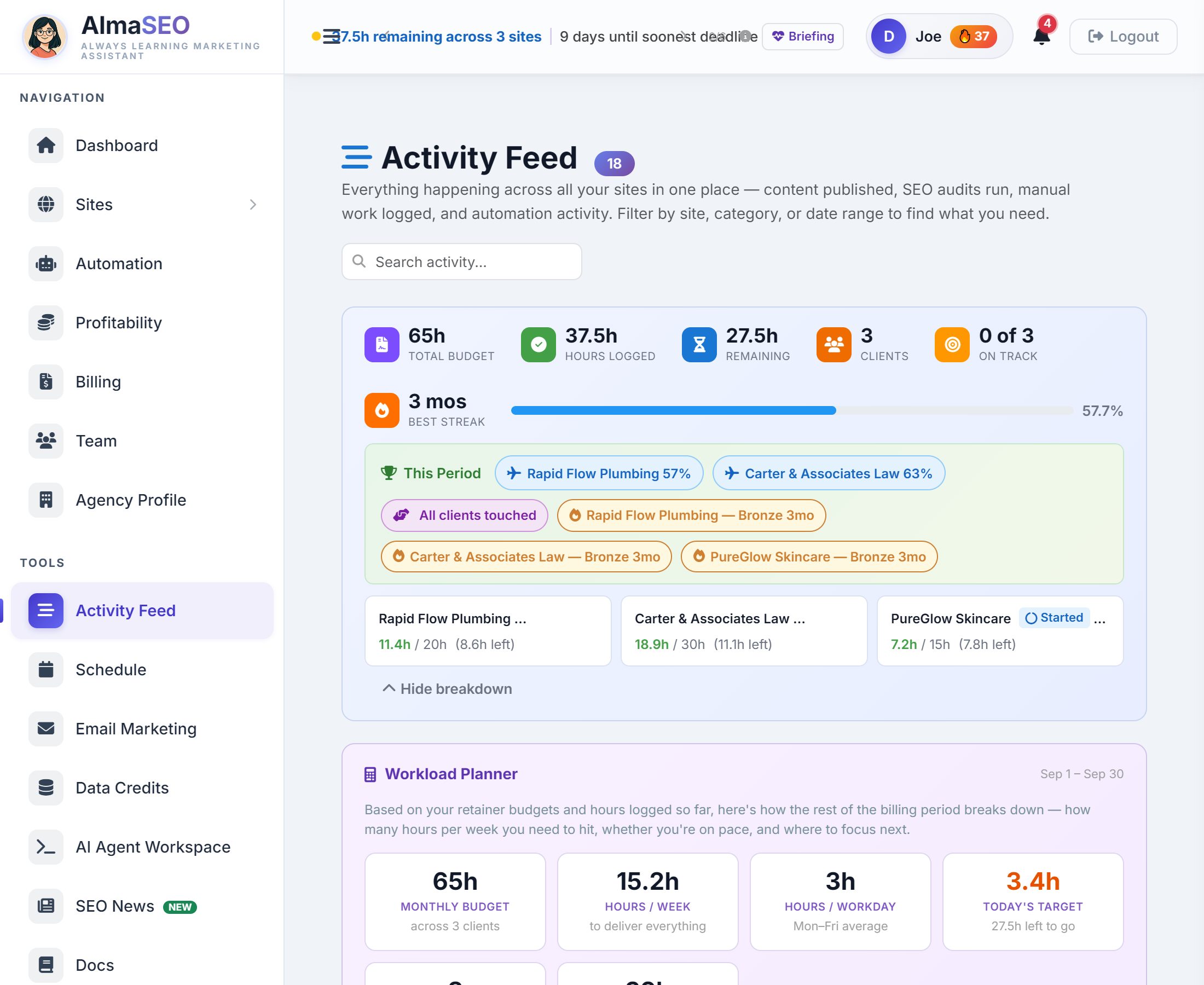Click the NEW tag beside SEO News
Screen dimensions: 1204x985
(180, 907)
